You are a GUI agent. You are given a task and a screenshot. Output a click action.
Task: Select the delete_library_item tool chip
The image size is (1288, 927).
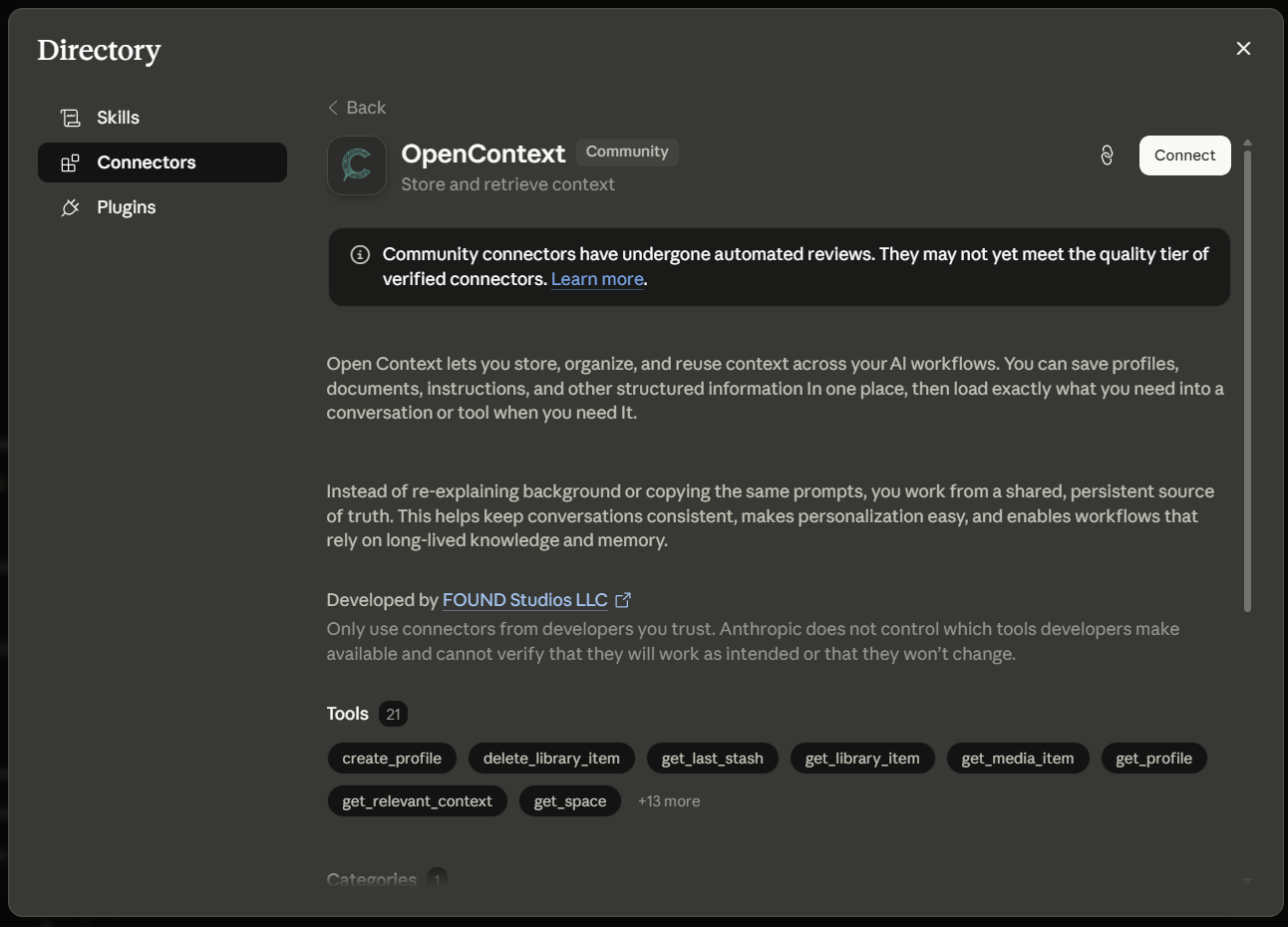point(551,759)
